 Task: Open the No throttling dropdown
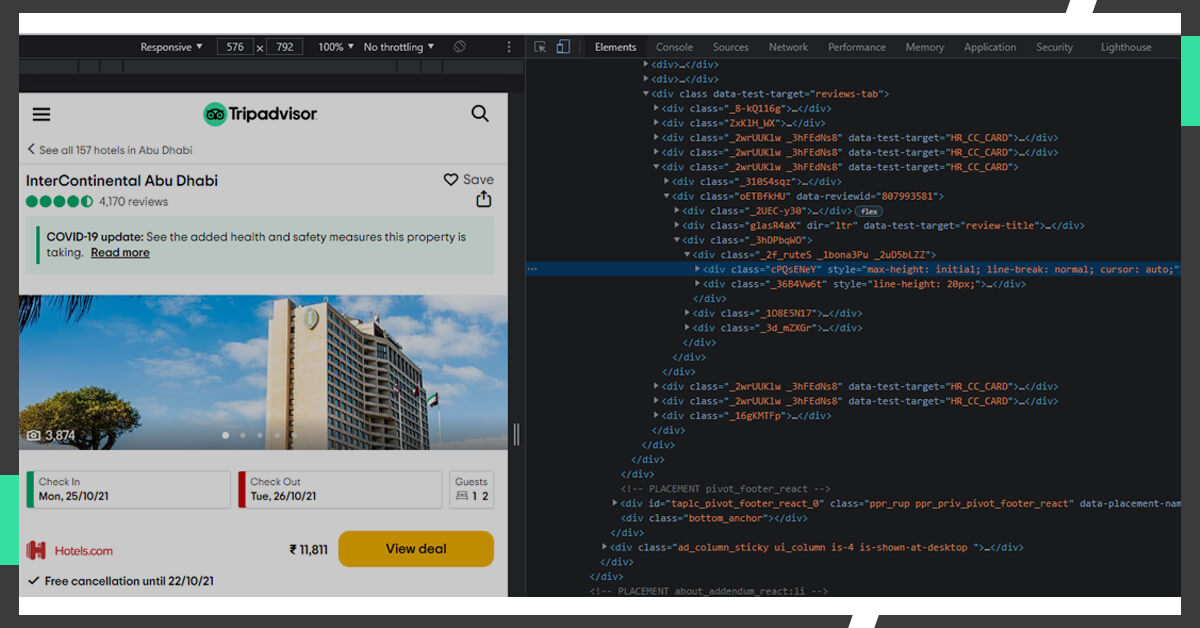399,47
